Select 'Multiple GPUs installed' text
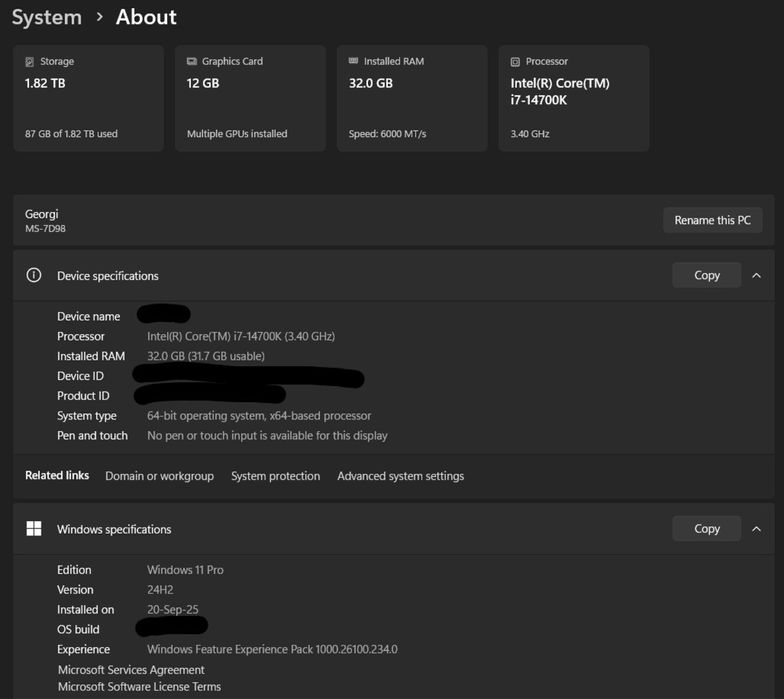Image resolution: width=784 pixels, height=699 pixels. click(x=237, y=134)
